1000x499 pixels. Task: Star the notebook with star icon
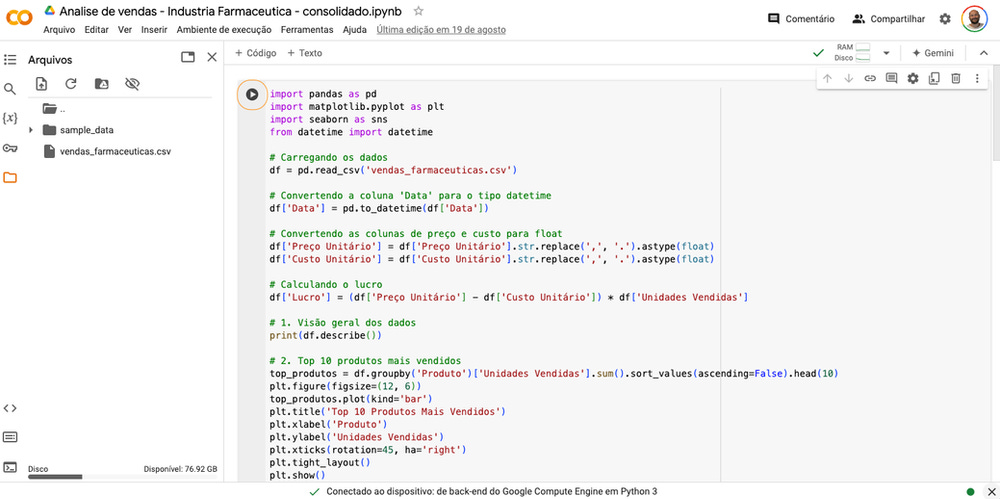[418, 11]
